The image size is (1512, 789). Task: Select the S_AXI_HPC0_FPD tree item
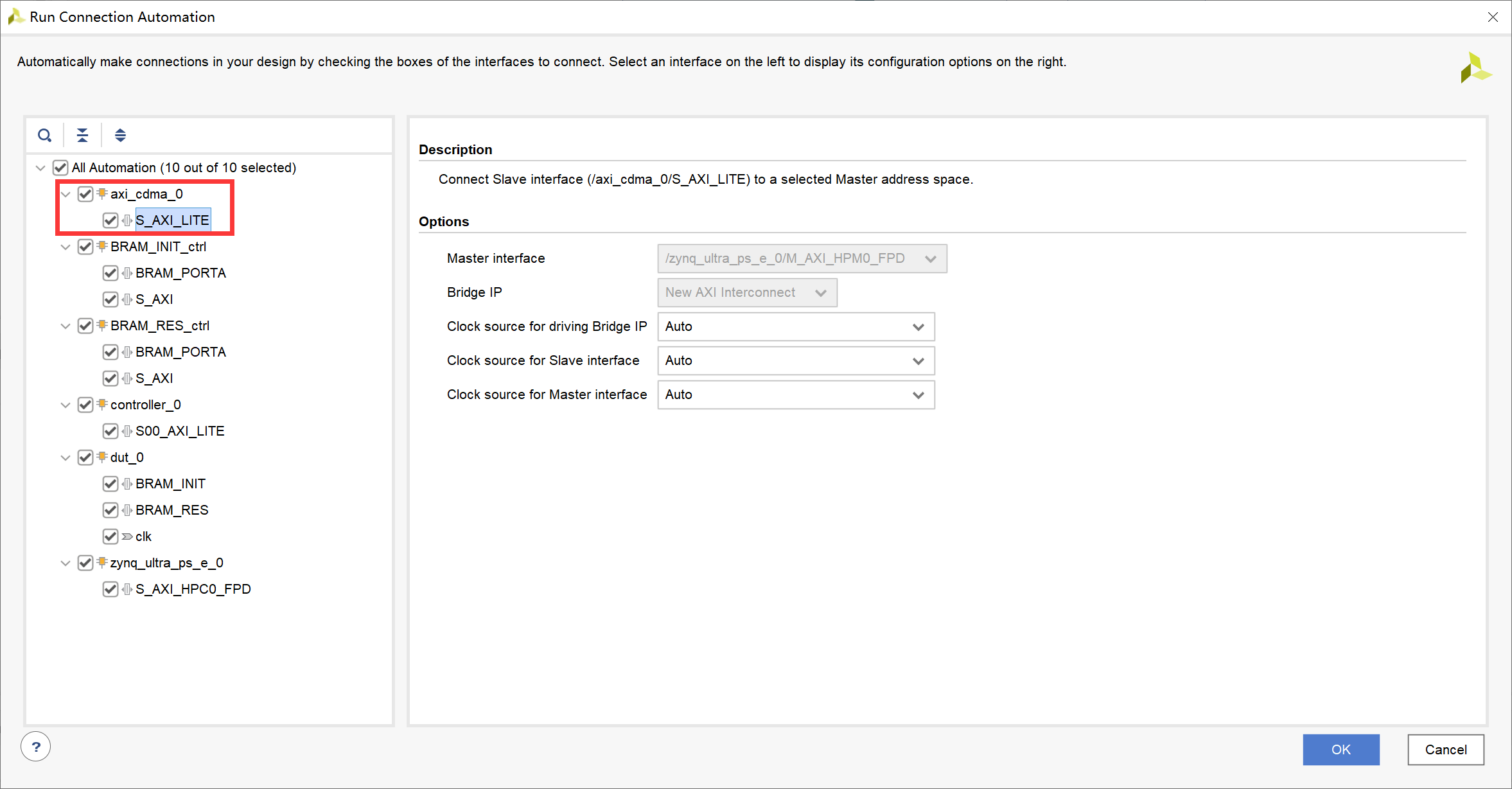coord(193,589)
